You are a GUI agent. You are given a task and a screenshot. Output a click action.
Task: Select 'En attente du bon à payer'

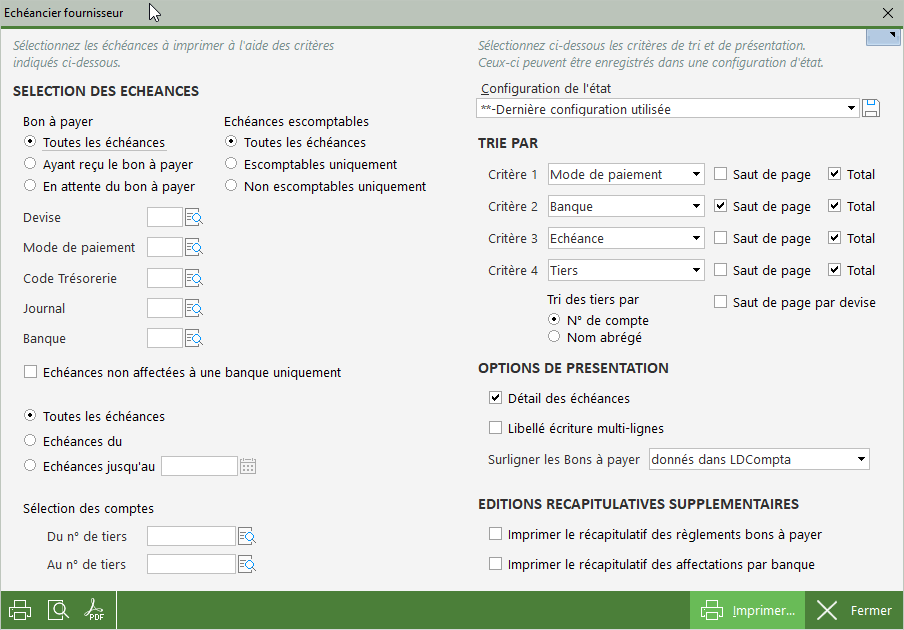pos(30,186)
